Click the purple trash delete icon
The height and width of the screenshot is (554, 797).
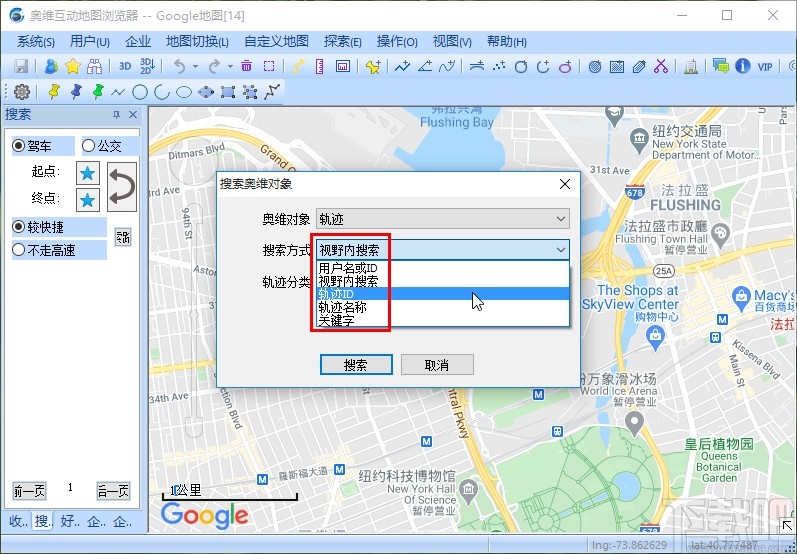[x=247, y=66]
